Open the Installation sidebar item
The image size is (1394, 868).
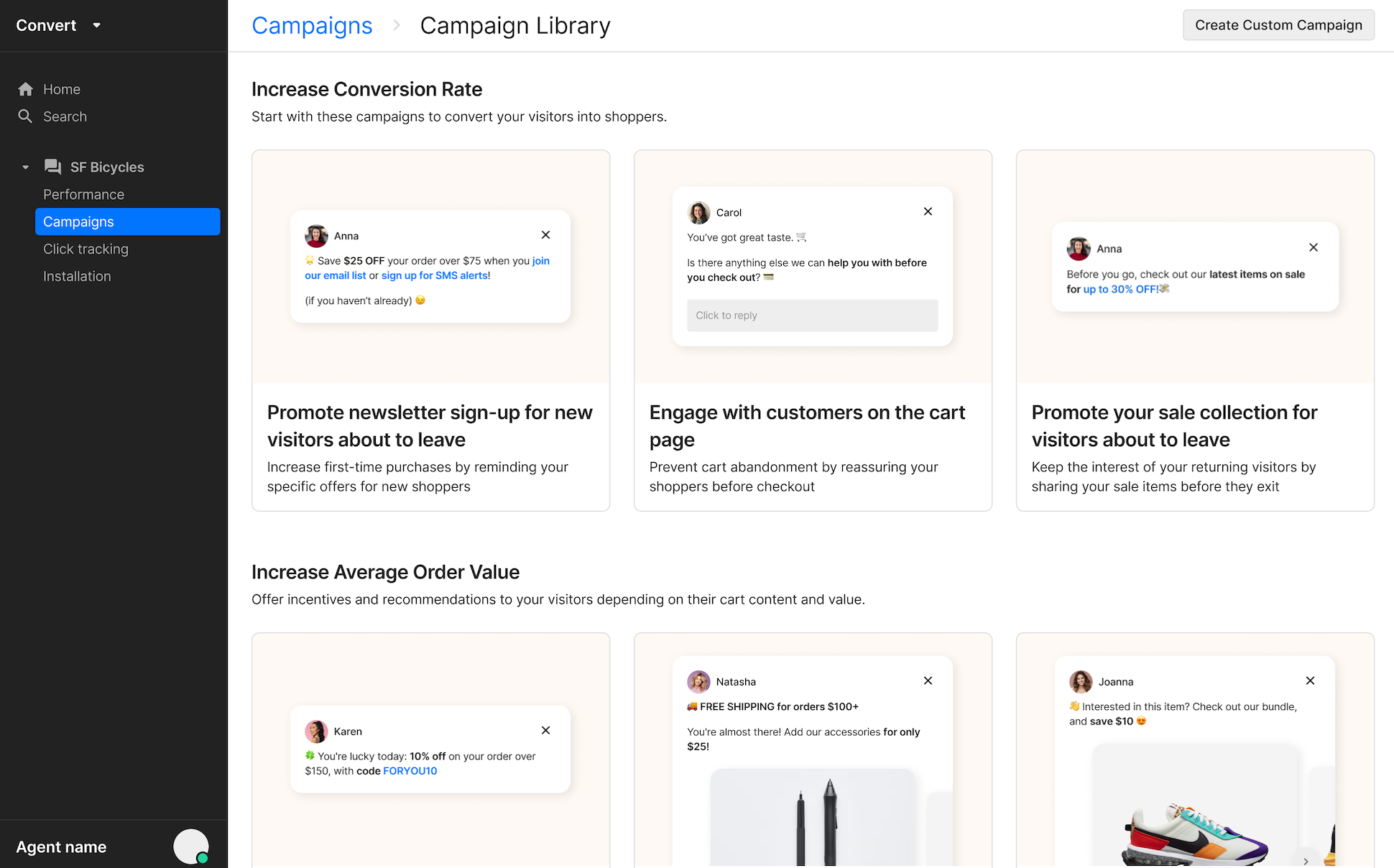point(77,277)
